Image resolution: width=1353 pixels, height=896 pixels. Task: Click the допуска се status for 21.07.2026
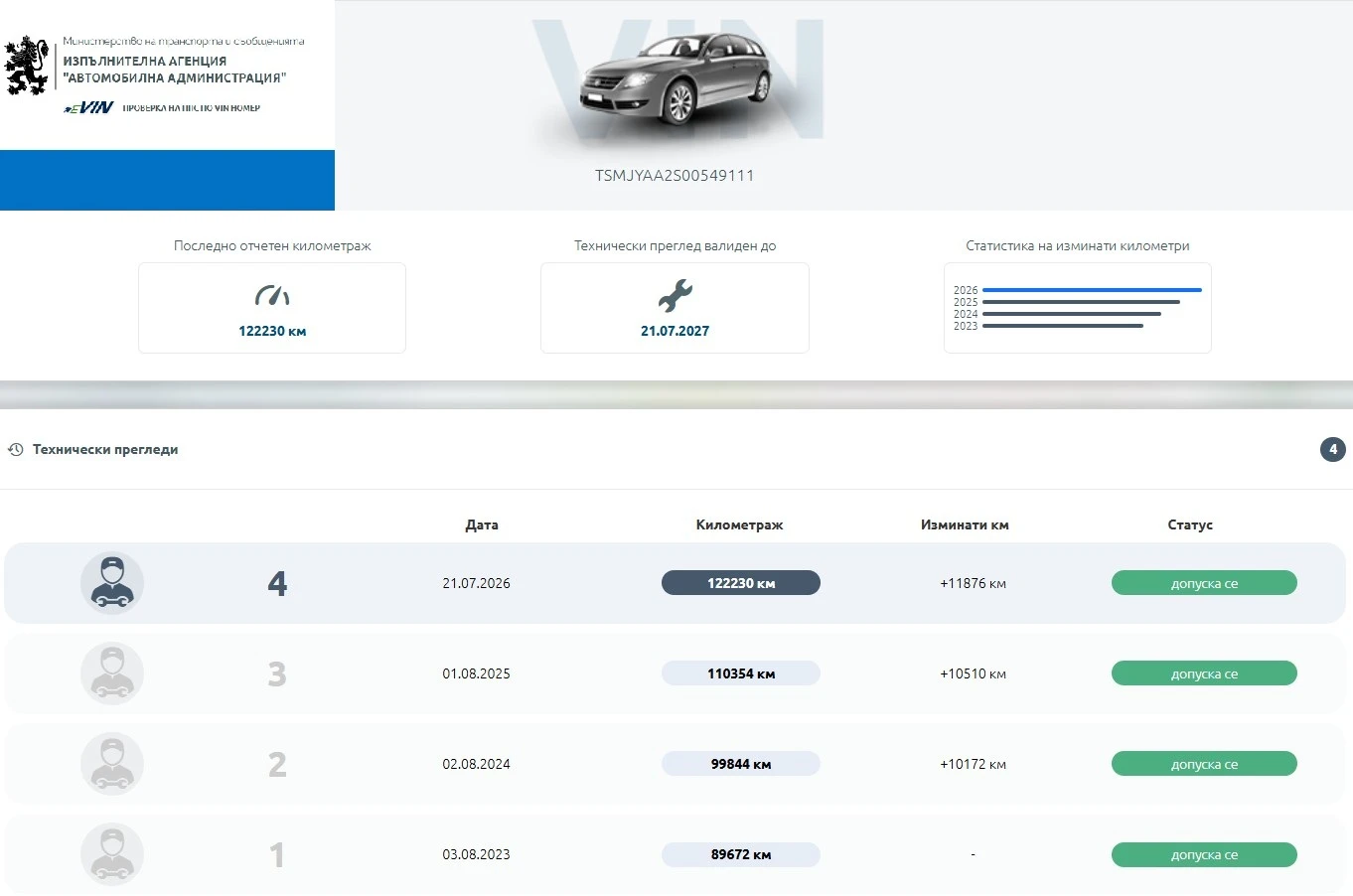[x=1204, y=583]
